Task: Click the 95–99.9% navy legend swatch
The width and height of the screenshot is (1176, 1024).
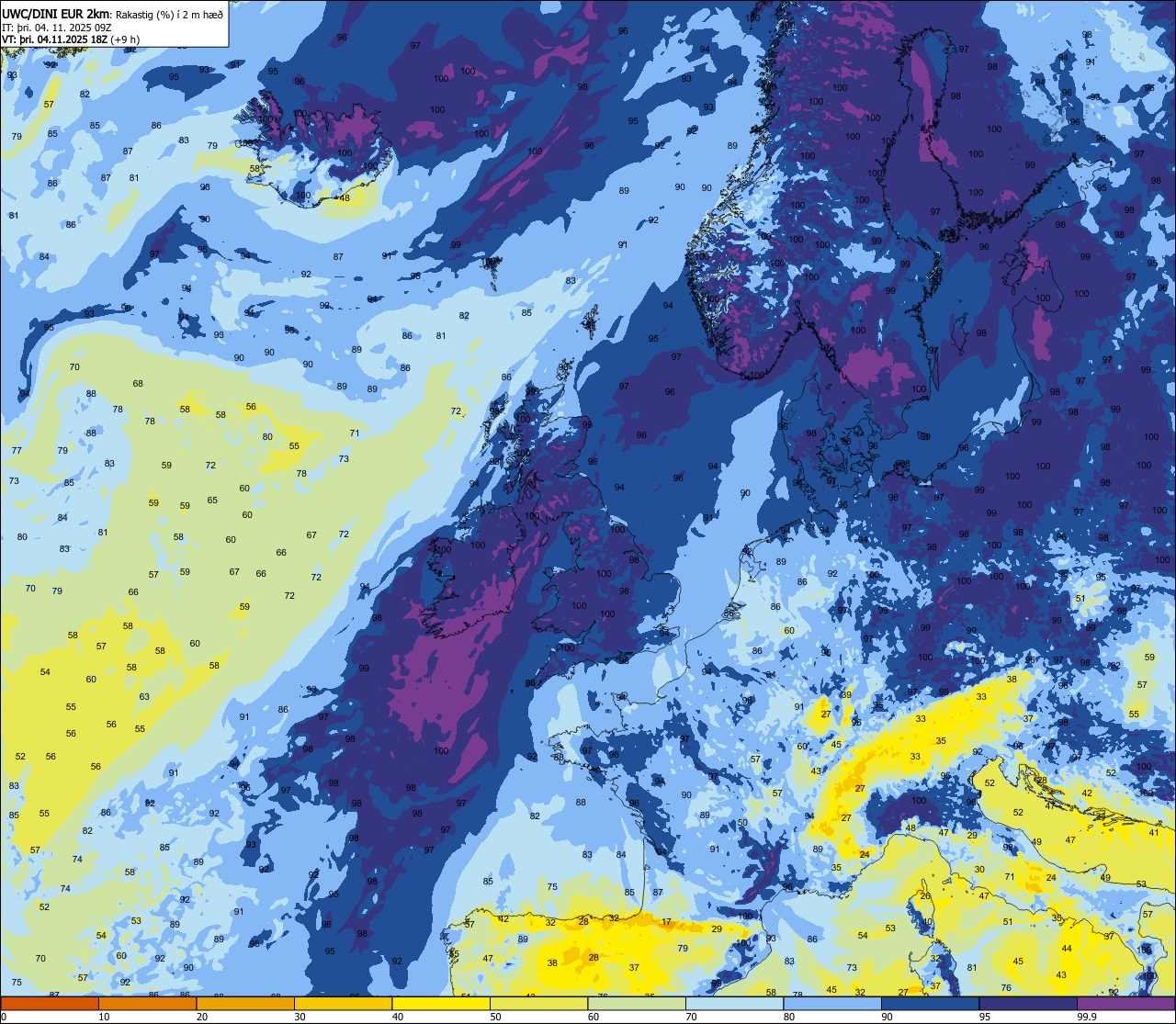Action: (x=1028, y=1003)
